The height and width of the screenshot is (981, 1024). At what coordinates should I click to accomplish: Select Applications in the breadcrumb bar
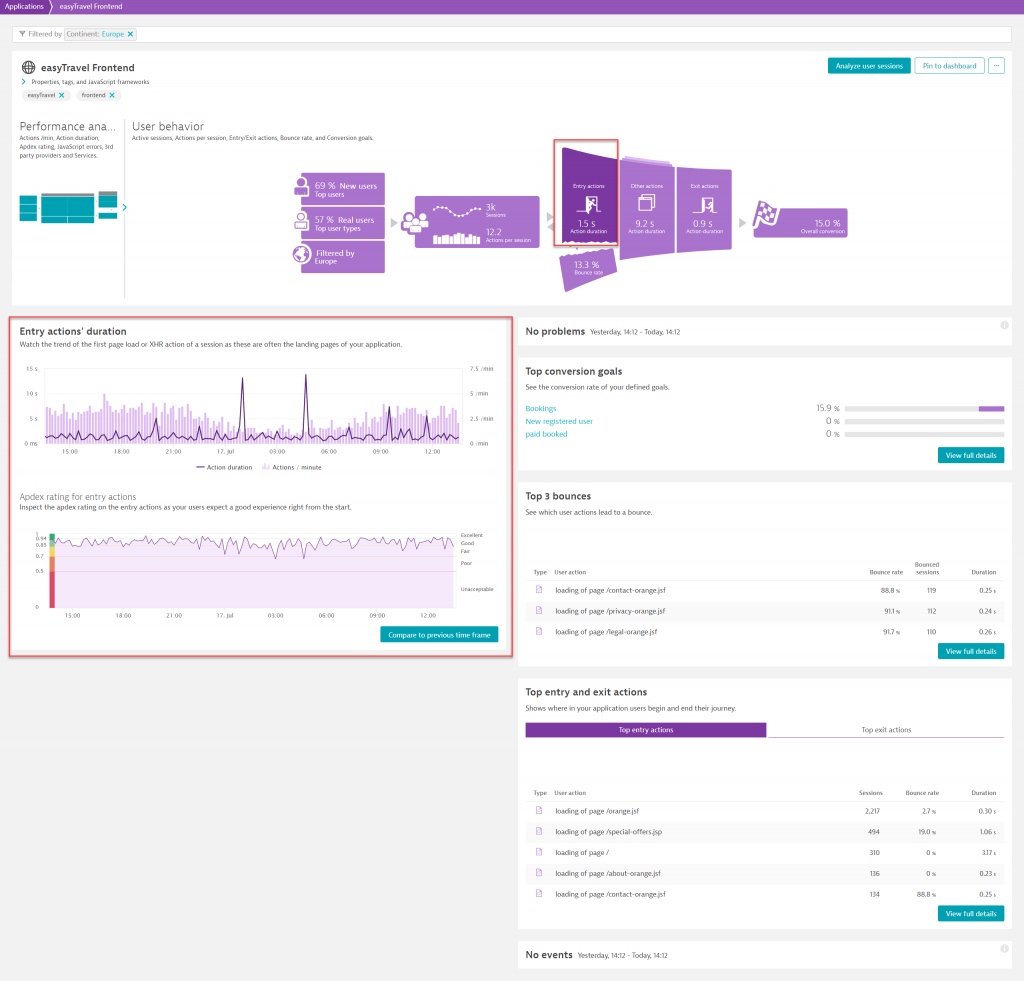pos(24,5)
